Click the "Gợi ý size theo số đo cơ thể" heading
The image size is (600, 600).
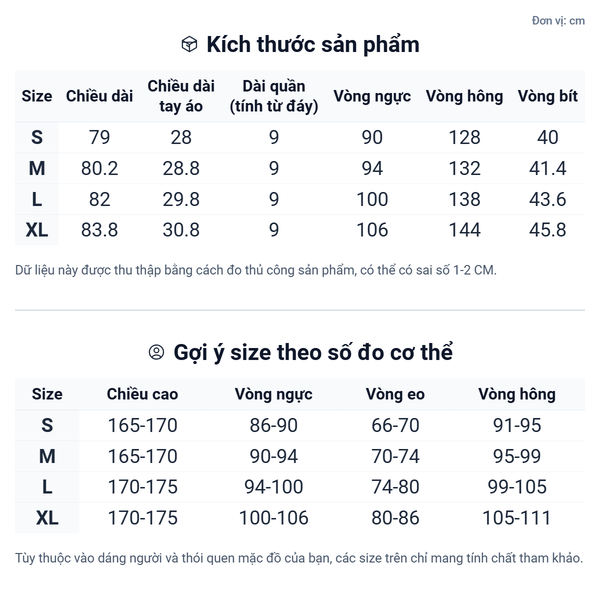point(313,353)
